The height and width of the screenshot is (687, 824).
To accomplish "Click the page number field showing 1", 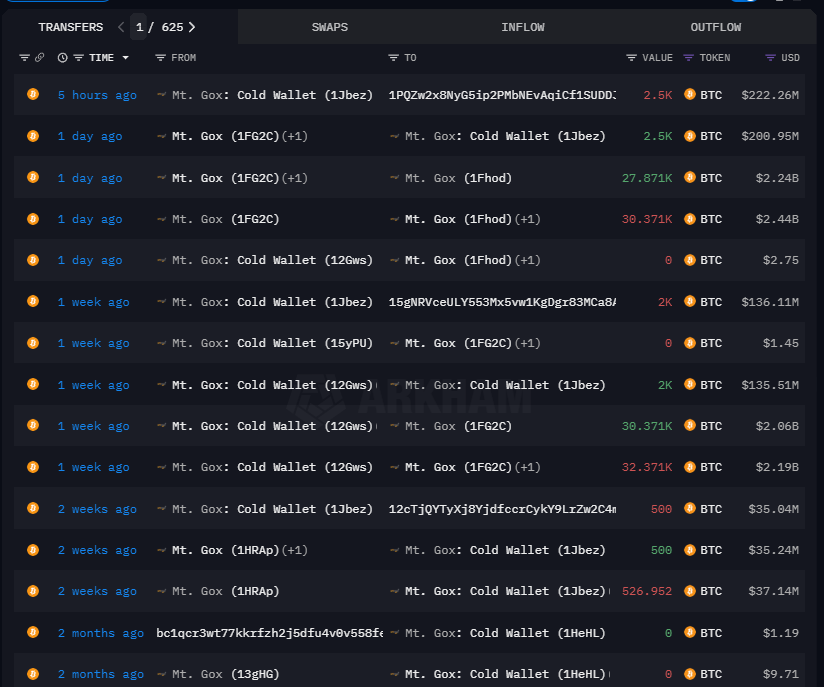I will click(140, 27).
